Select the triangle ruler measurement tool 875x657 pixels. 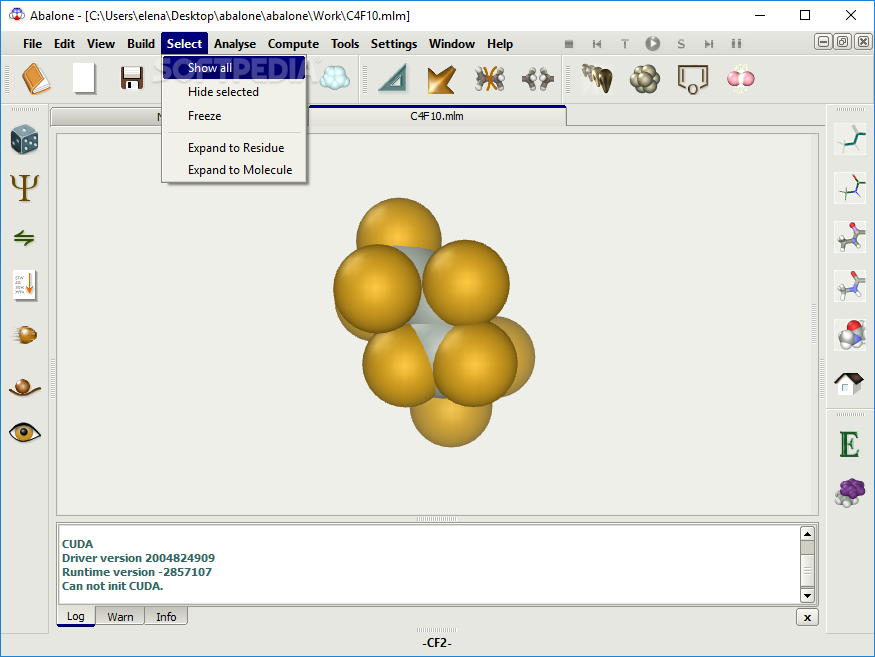[x=393, y=78]
